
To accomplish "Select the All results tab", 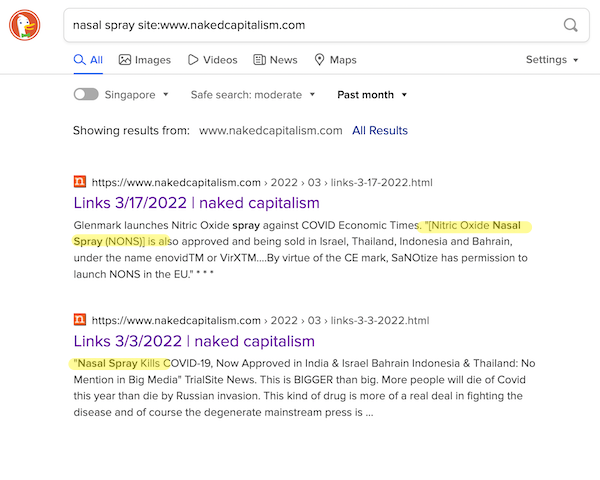I will point(88,60).
